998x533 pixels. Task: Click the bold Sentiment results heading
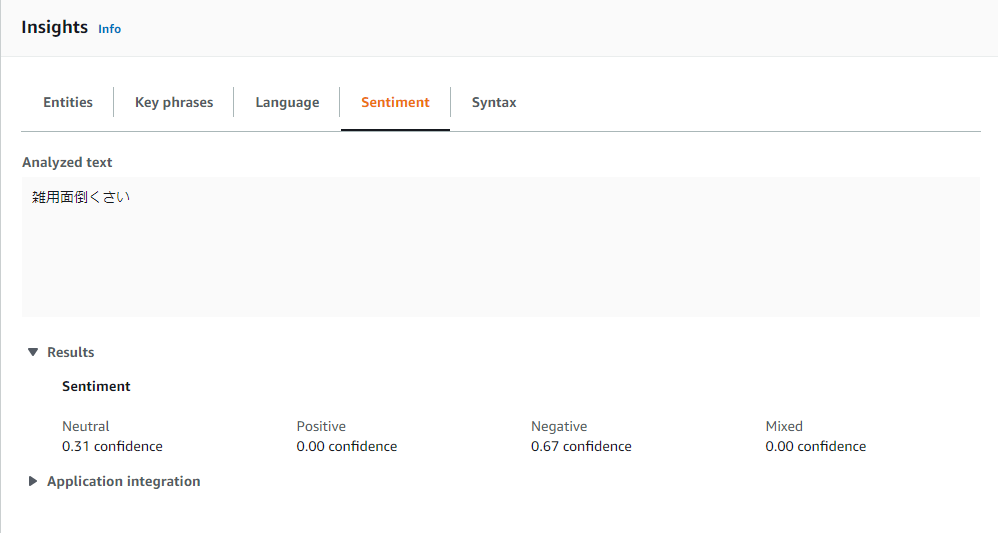(x=96, y=386)
